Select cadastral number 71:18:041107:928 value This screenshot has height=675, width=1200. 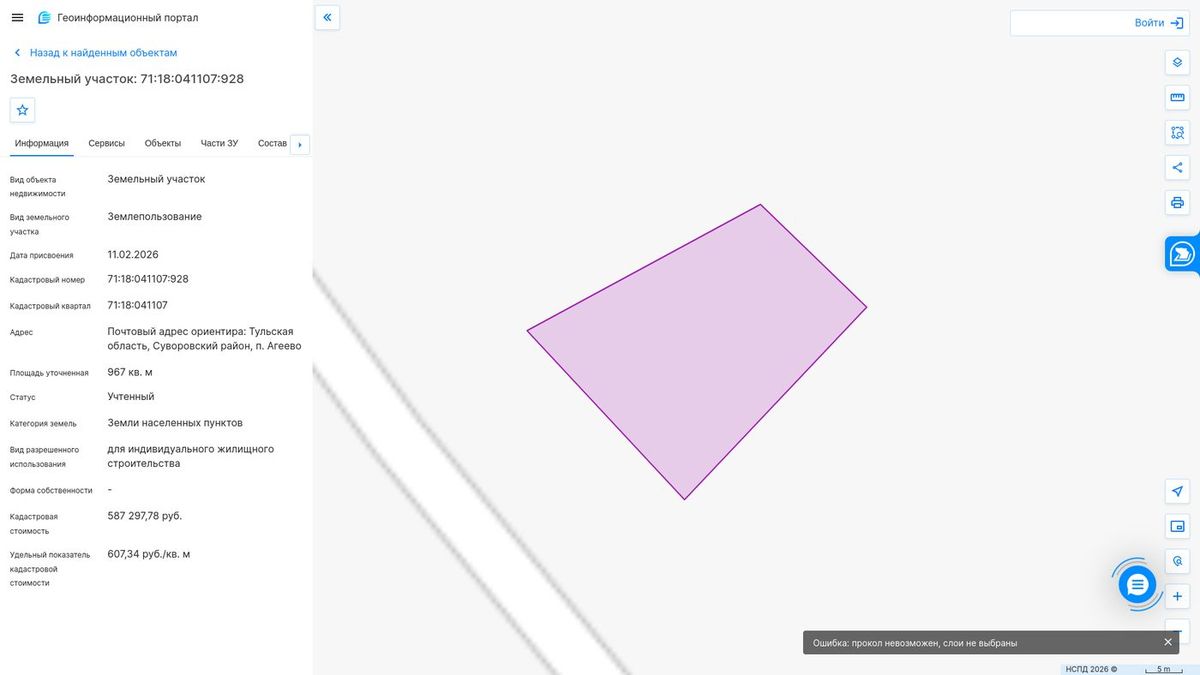[148, 279]
